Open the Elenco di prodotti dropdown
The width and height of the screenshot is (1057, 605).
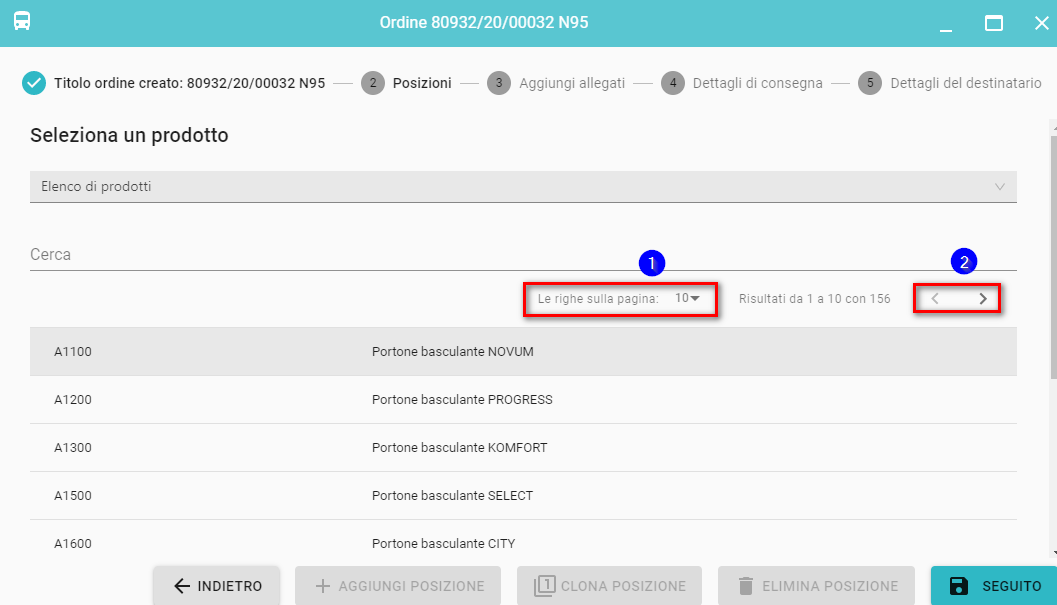point(523,186)
